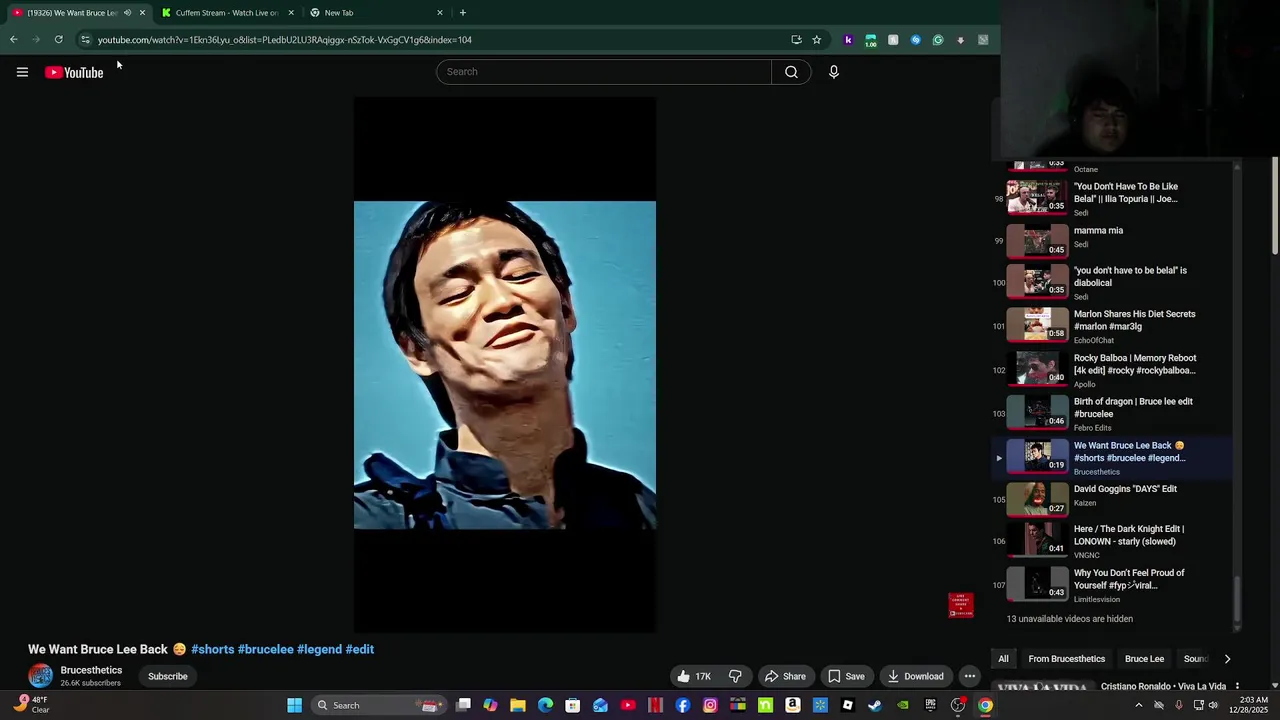
Task: Click the address bar URL
Action: (285, 40)
